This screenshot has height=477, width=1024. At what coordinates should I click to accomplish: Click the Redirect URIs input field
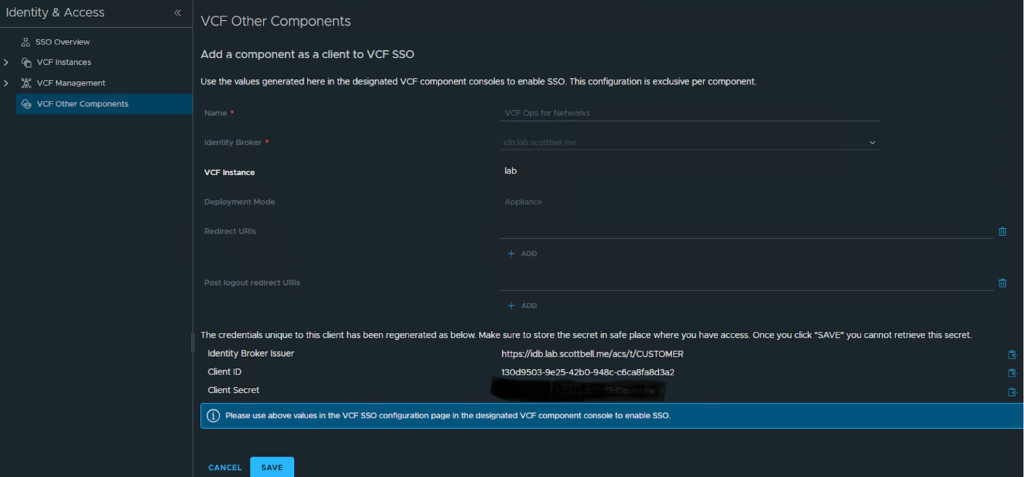[746, 231]
